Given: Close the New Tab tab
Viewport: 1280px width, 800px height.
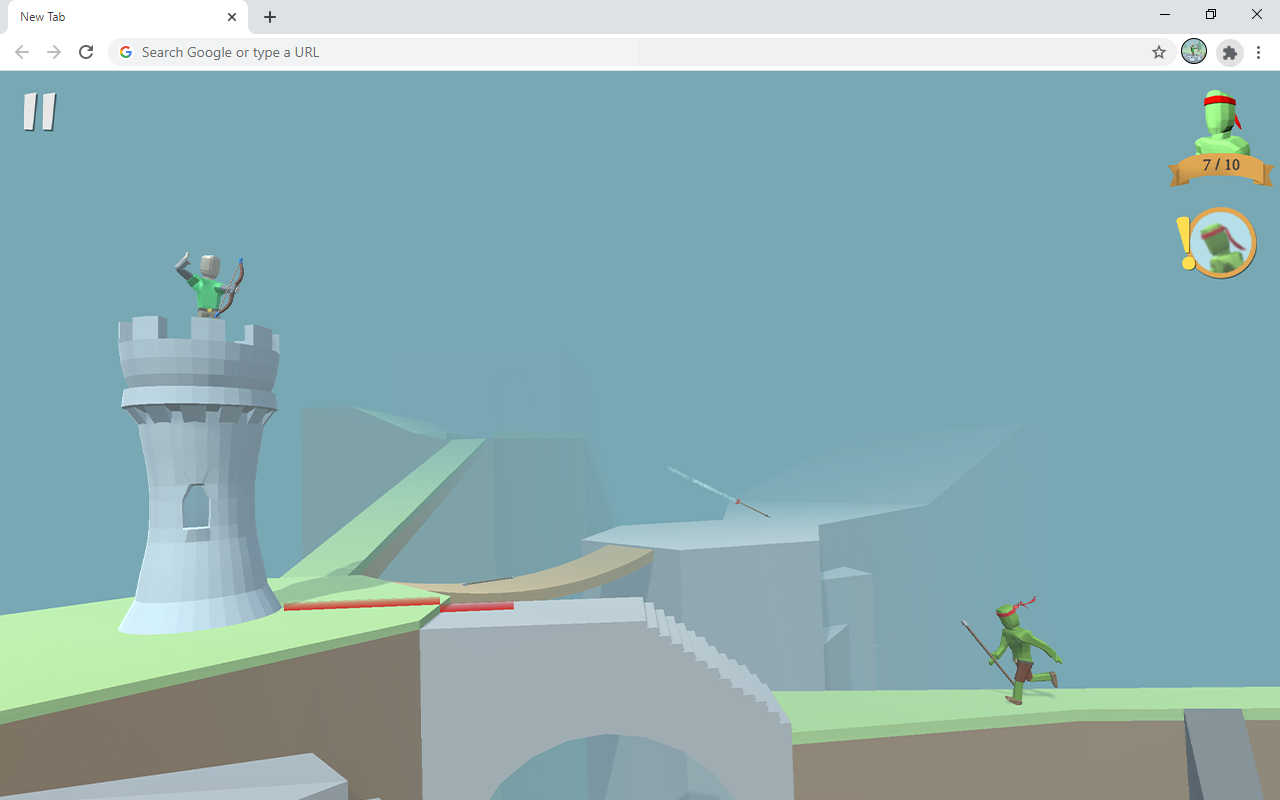Looking at the screenshot, I should coord(232,16).
